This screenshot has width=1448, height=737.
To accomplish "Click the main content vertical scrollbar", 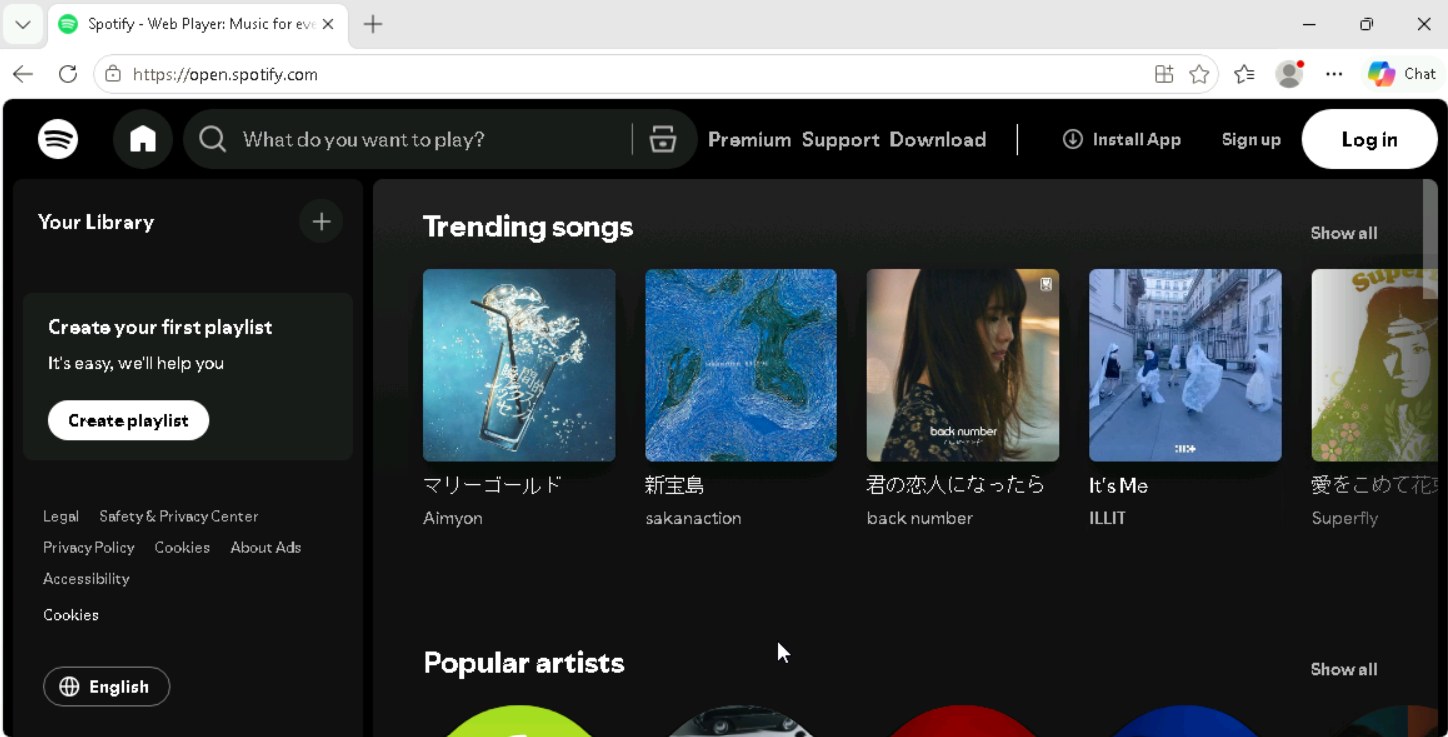I will [x=1430, y=240].
